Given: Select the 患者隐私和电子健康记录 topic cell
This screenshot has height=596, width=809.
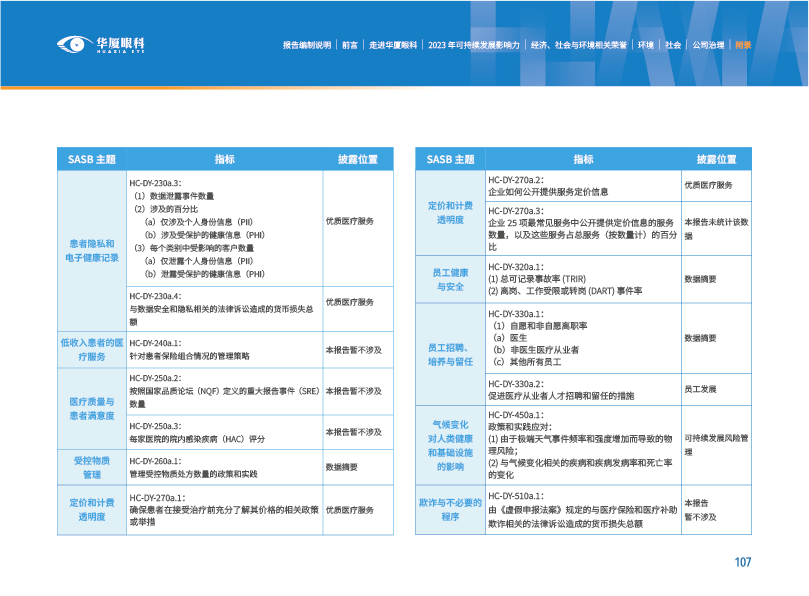Looking at the screenshot, I should pyautogui.click(x=92, y=250).
